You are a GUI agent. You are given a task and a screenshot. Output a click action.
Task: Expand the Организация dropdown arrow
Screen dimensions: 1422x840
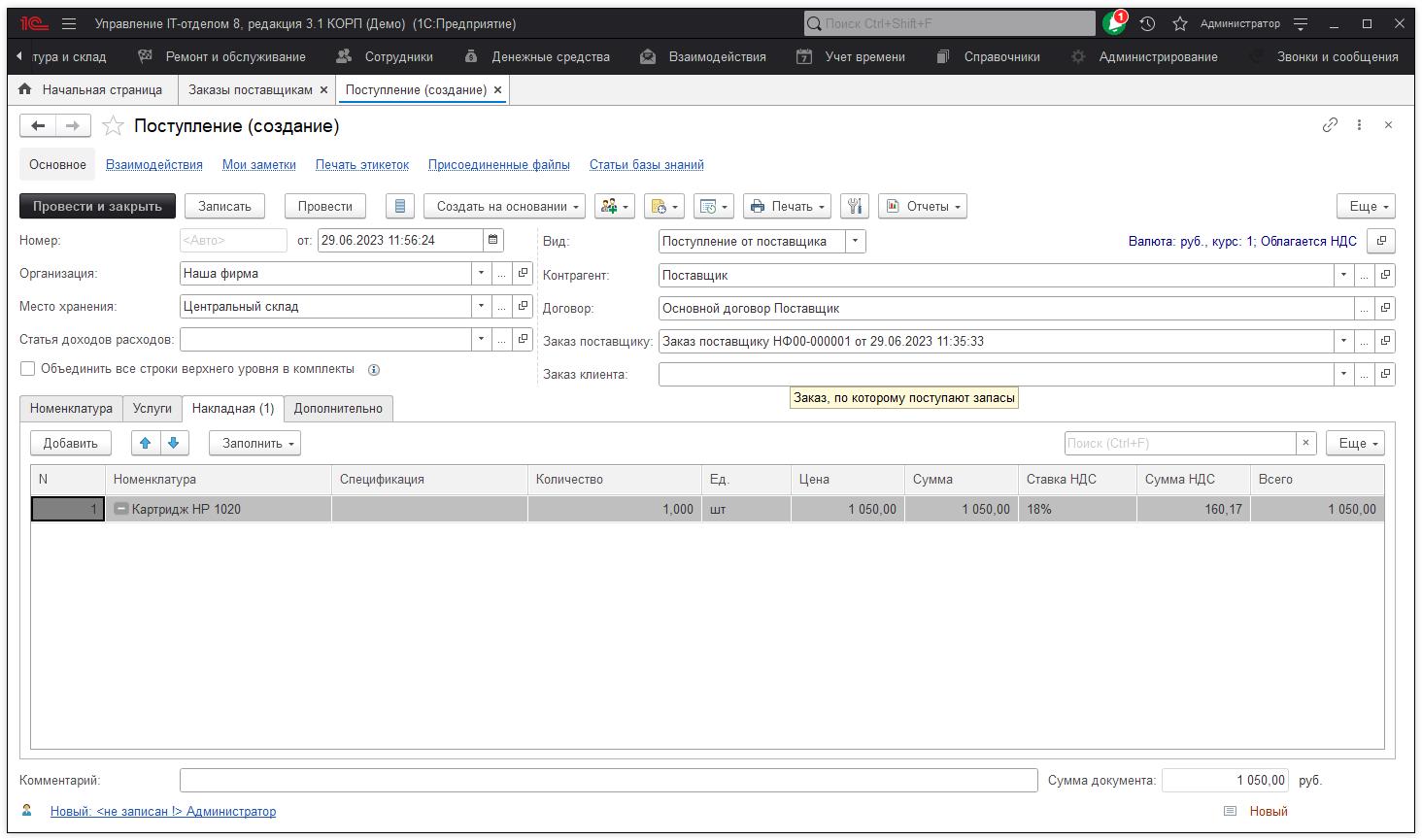pos(481,274)
